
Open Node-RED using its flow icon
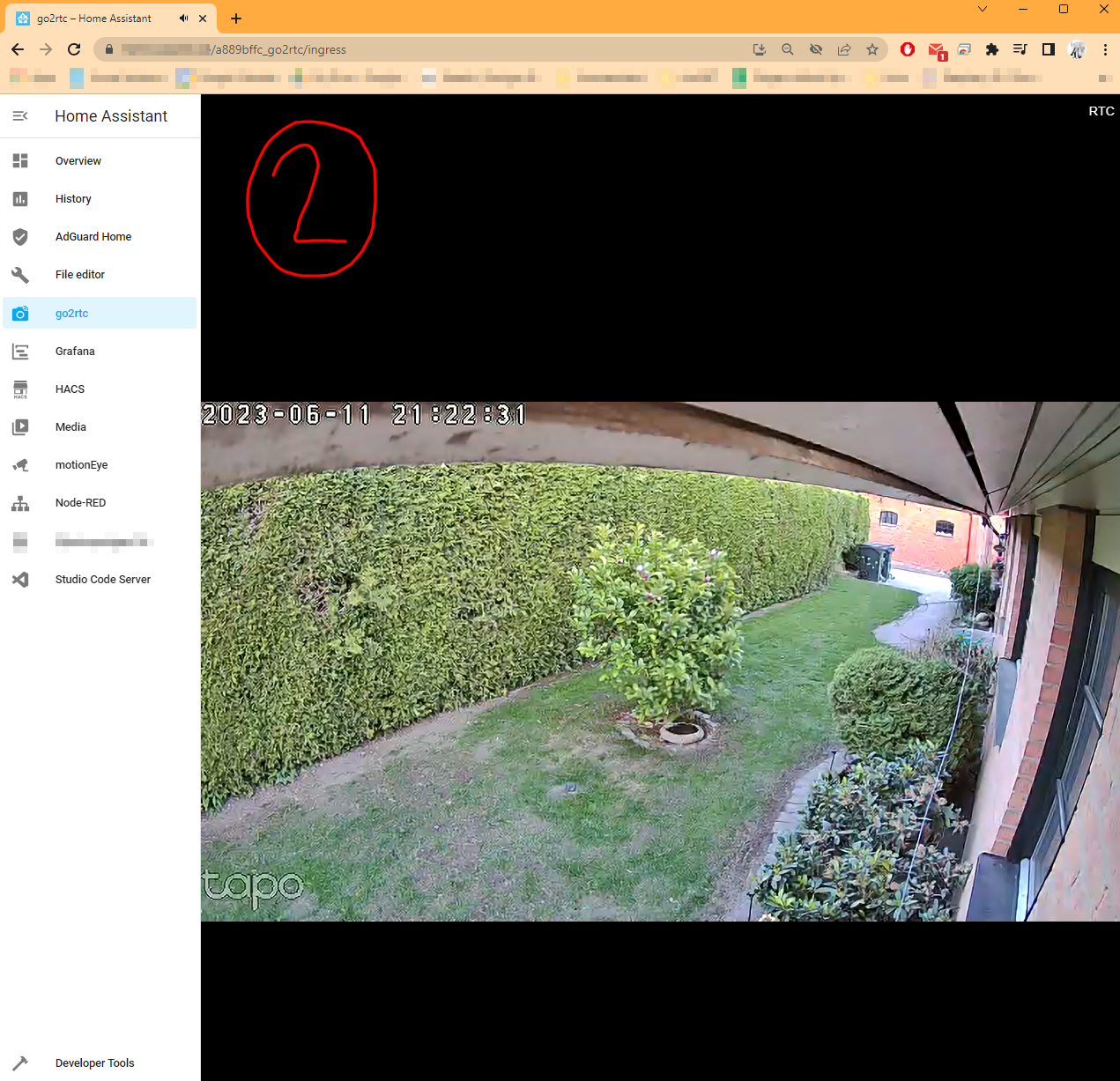(x=20, y=502)
